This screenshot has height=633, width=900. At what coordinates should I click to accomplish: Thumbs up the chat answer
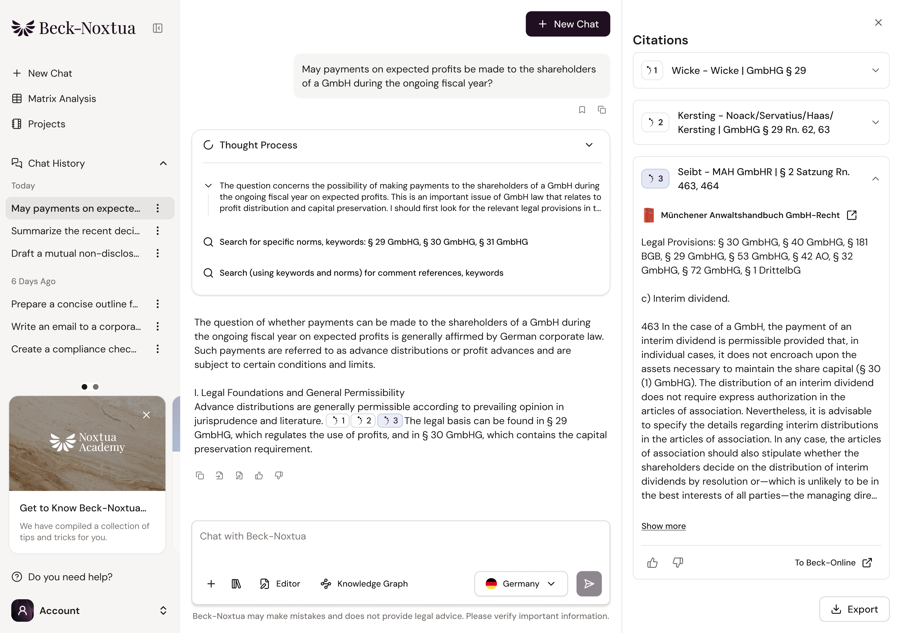(x=259, y=475)
